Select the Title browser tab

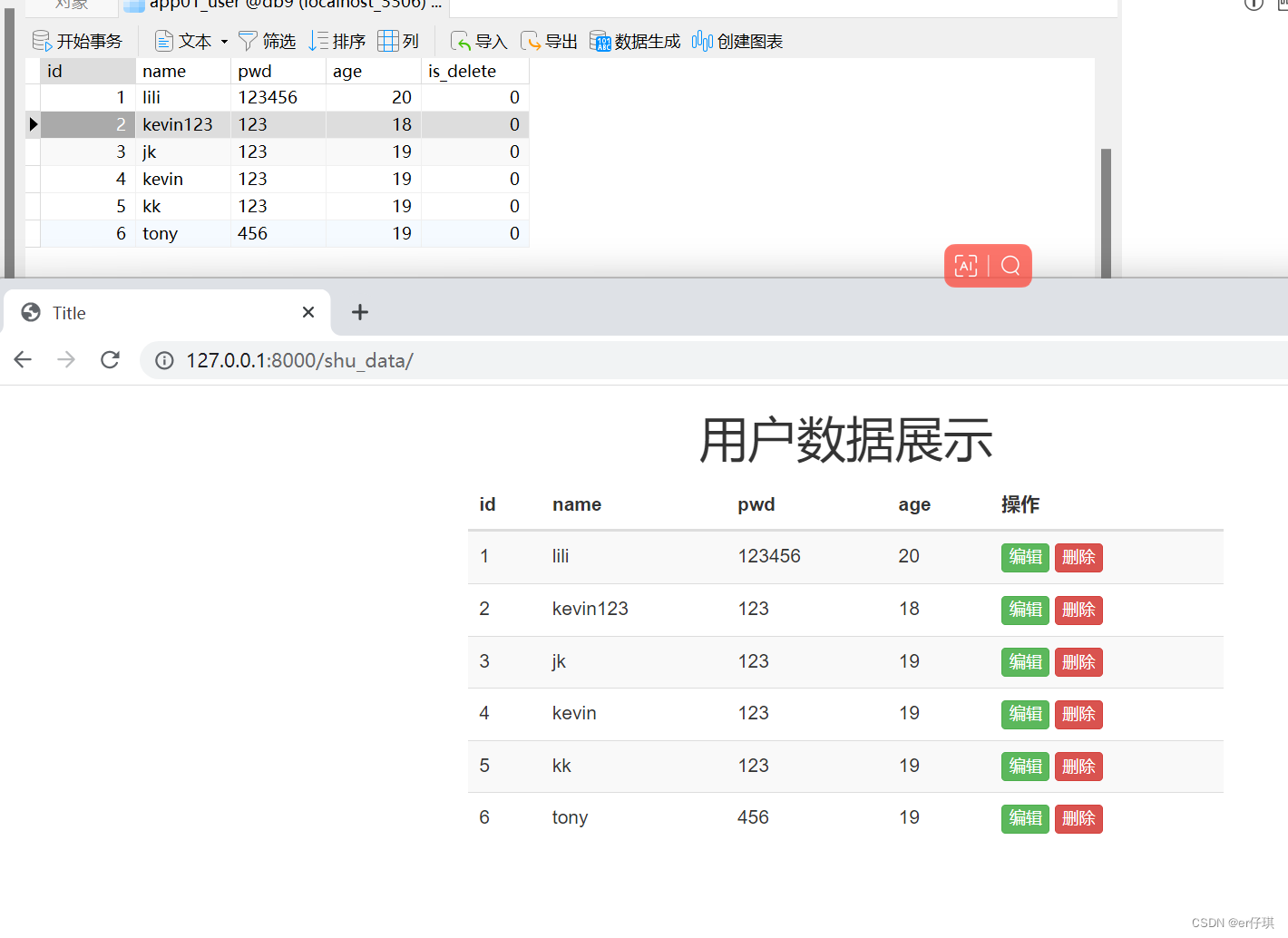point(167,312)
